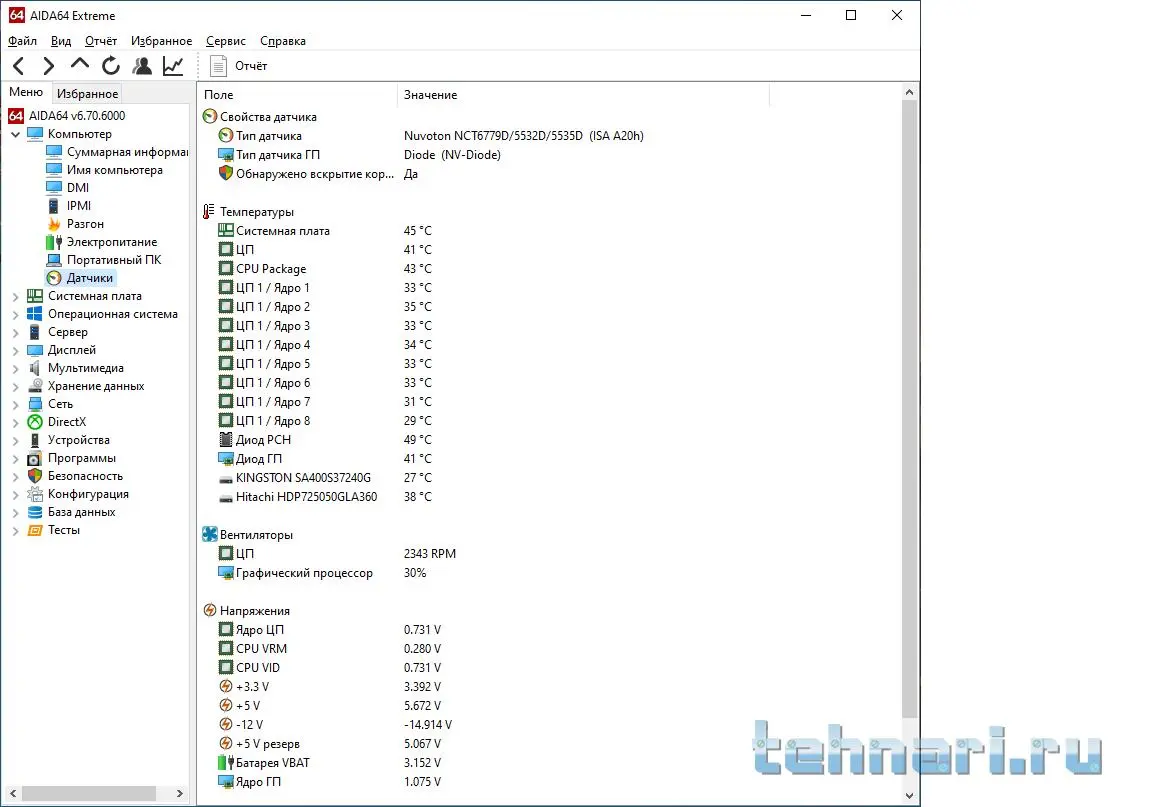This screenshot has width=1152, height=807.
Task: Click the tree panel horizontal scrollbar right arrow
Action: [x=179, y=794]
